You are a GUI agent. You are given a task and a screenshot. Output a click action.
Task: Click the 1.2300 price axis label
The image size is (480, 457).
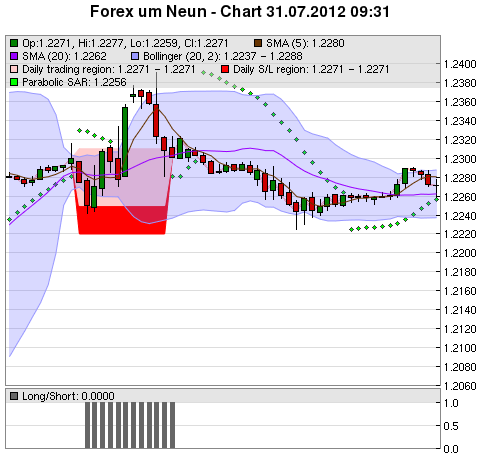460,159
